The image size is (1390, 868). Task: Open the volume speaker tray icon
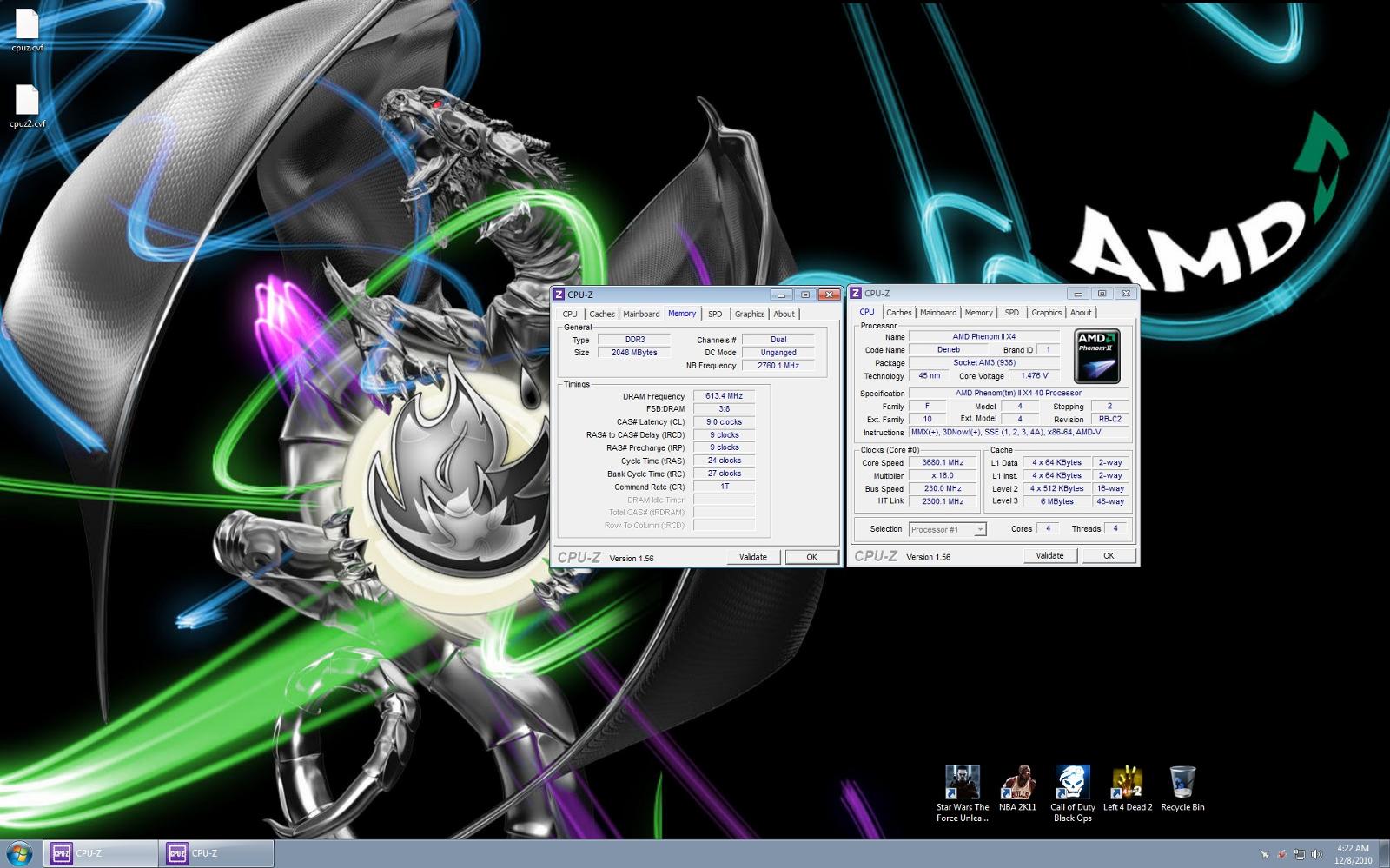(x=1317, y=854)
